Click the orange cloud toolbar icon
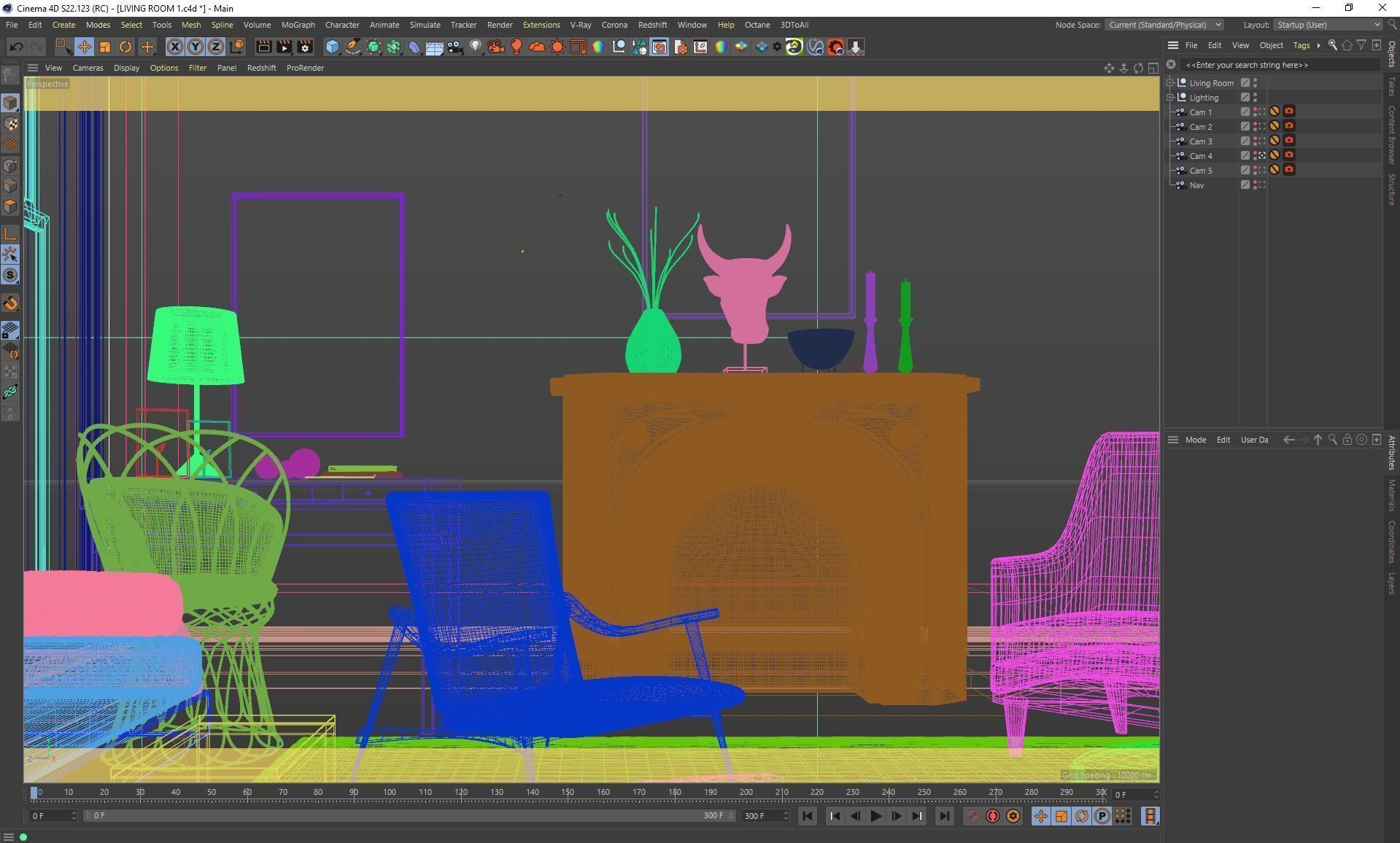Image resolution: width=1400 pixels, height=843 pixels. click(537, 47)
